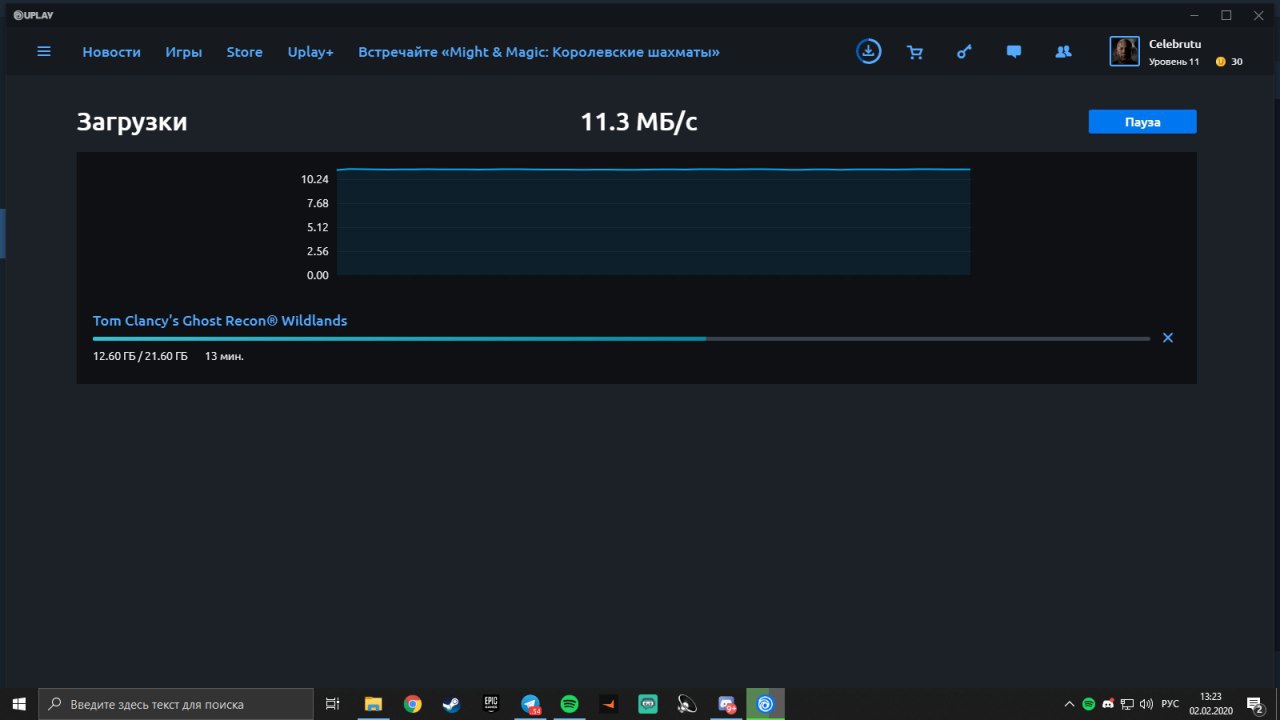The width and height of the screenshot is (1280, 720).
Task: Open the satellite dish app on taskbar
Action: point(687,704)
